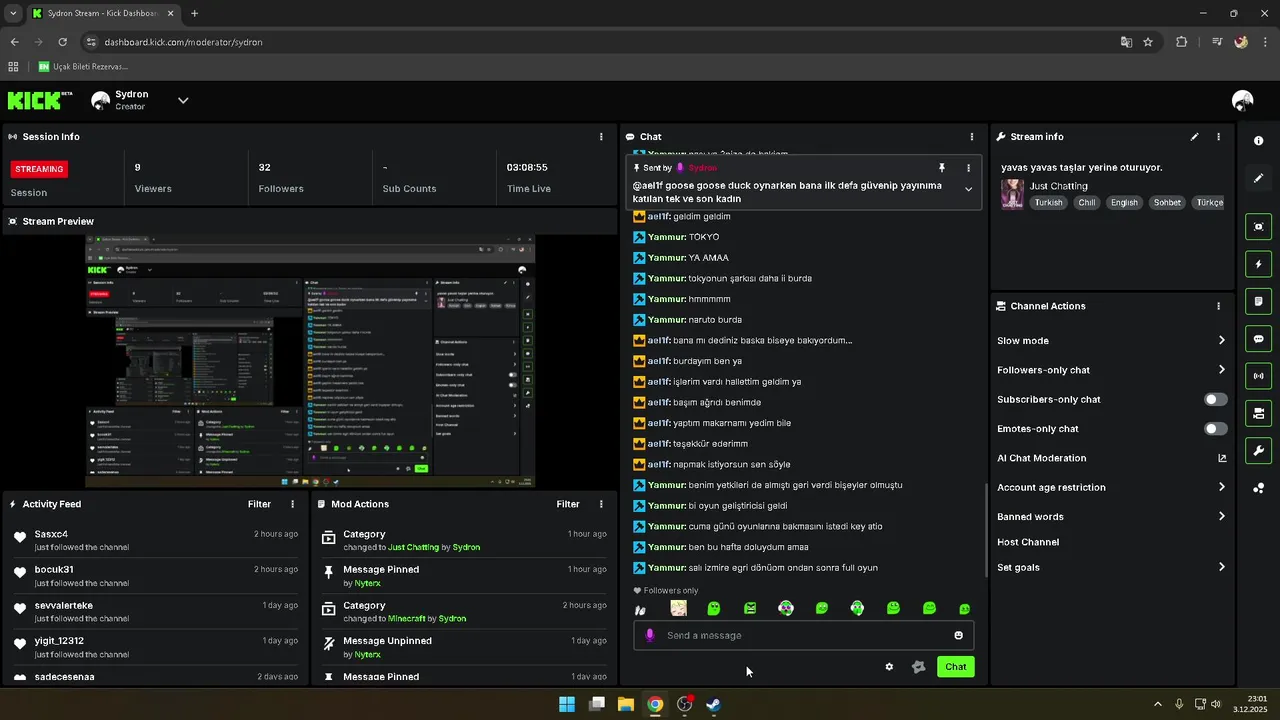Screen dimensions: 1280x720
Task: Click the browser translate page icon
Action: click(x=1126, y=42)
